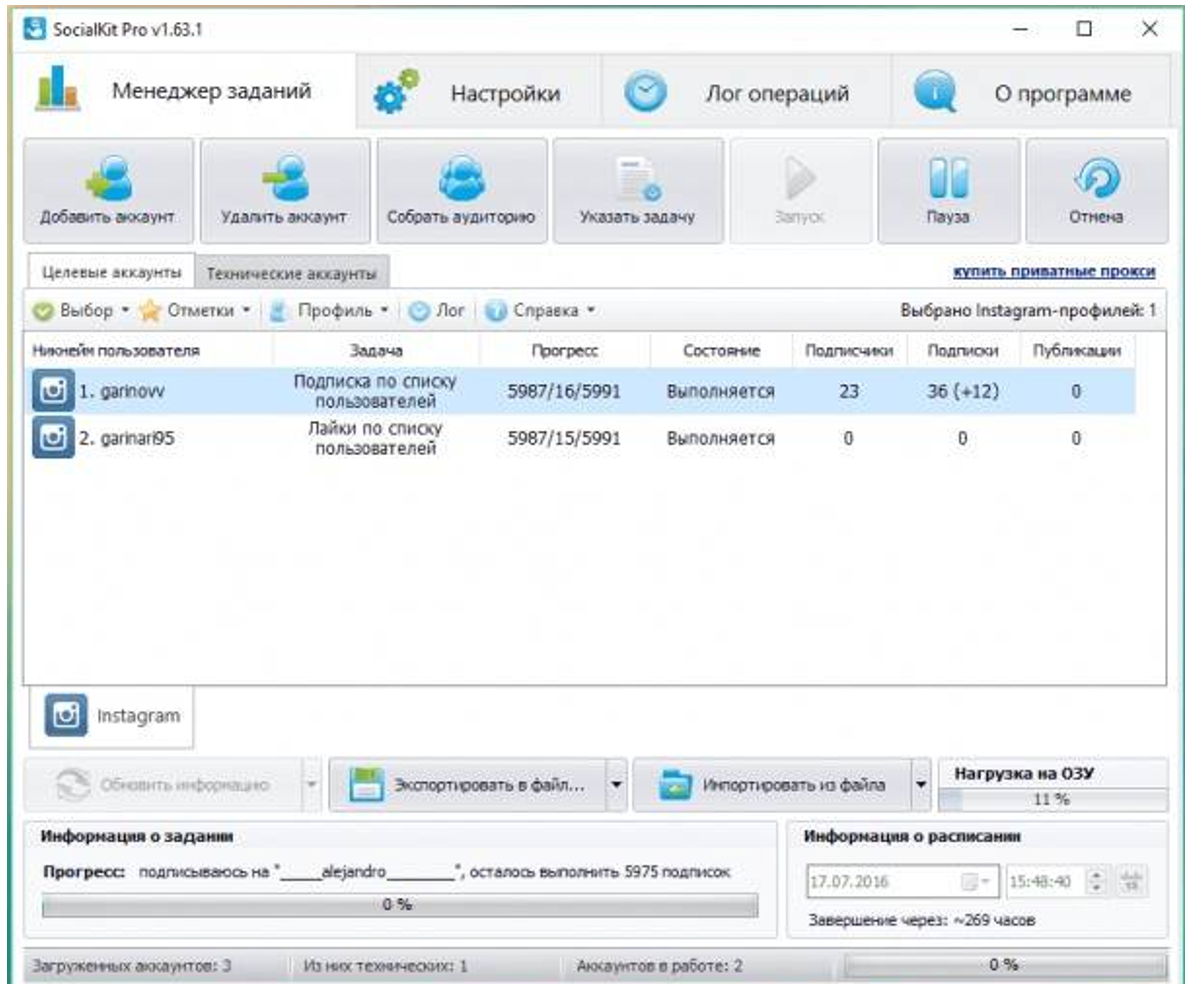
Task: Open Указать задачу dialog
Action: click(638, 190)
